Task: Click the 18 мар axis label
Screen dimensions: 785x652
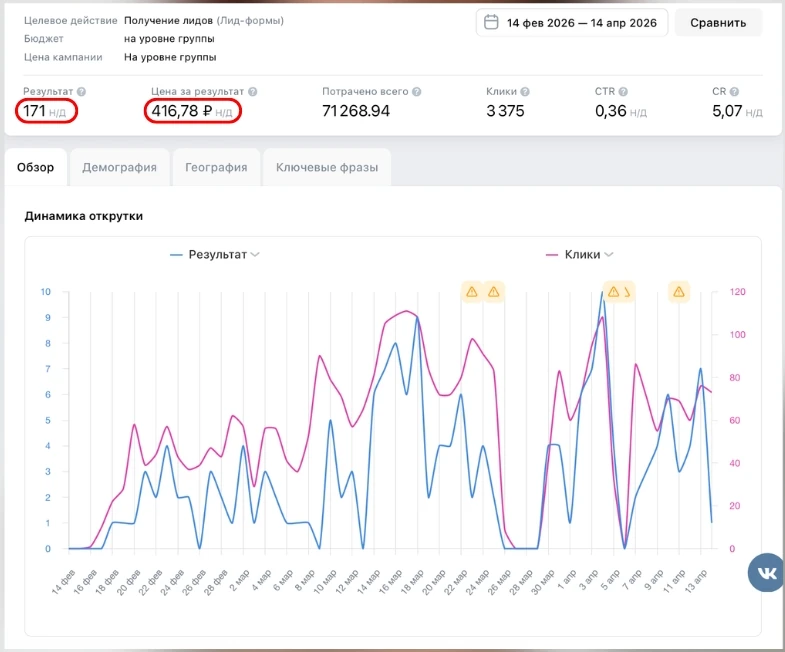Action: pyautogui.click(x=413, y=582)
